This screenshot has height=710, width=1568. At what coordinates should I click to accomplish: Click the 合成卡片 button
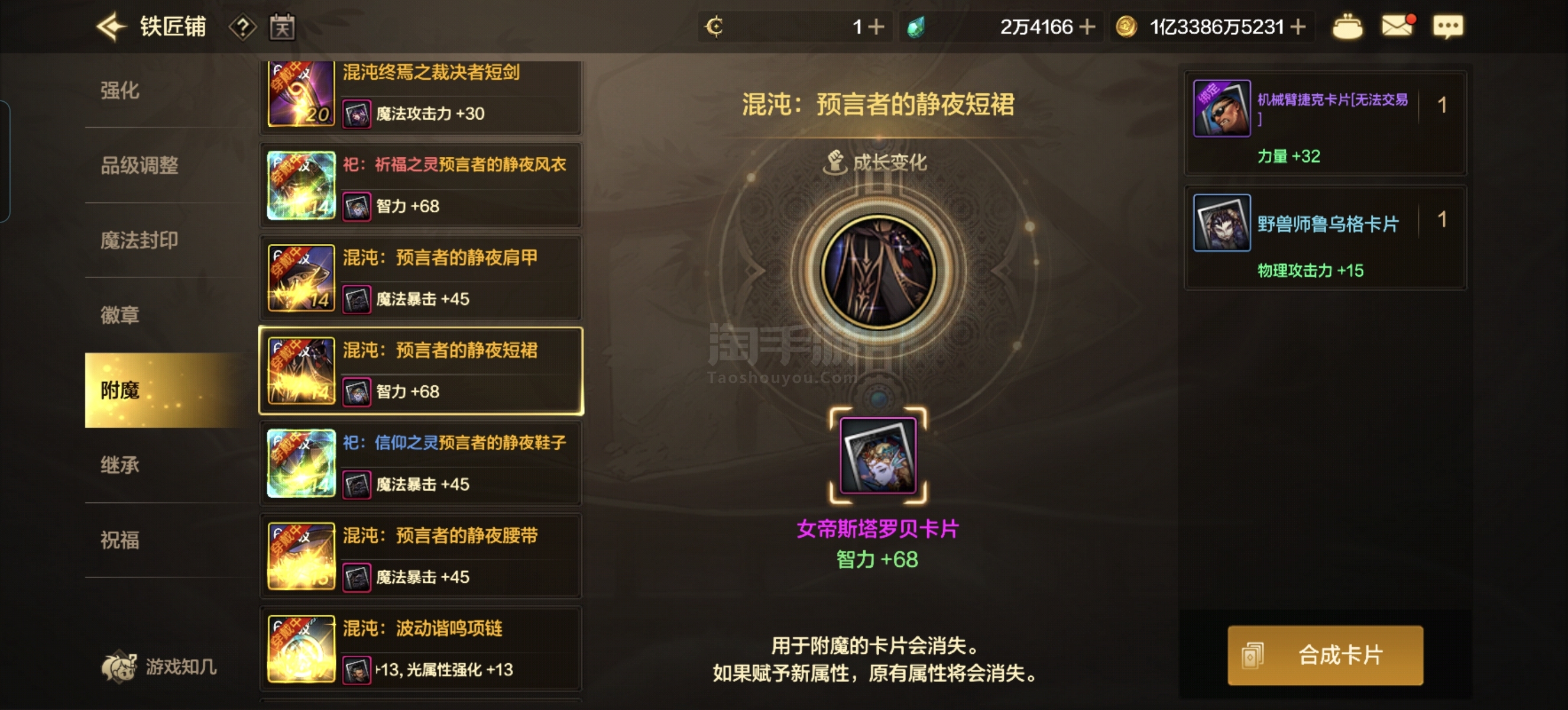pos(1324,655)
